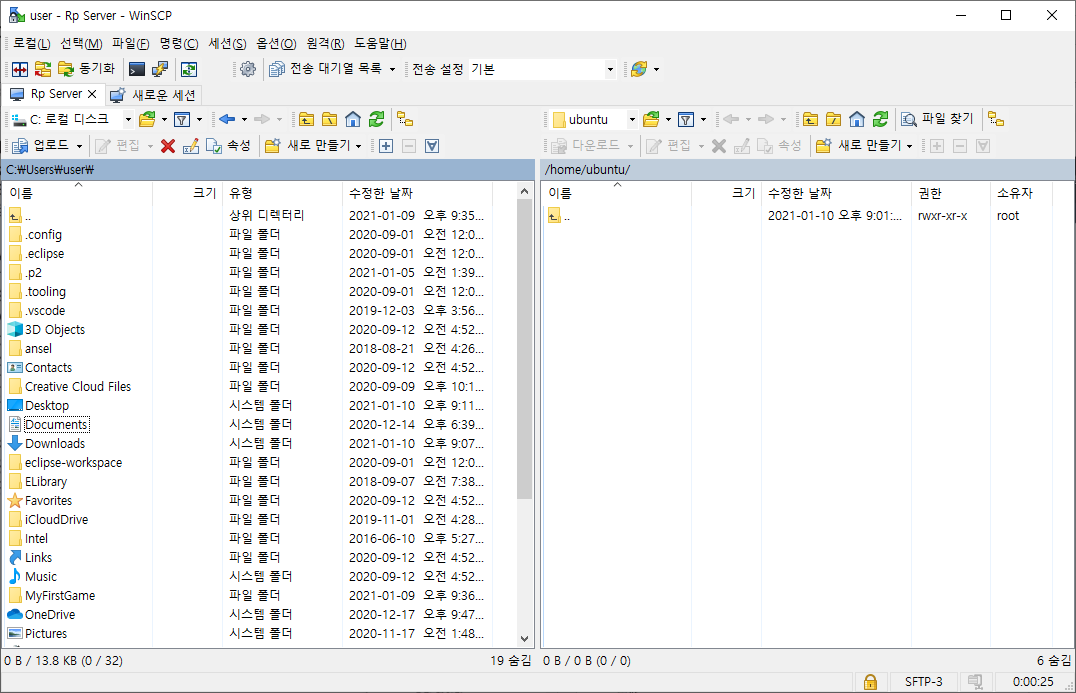Click local panel Open Directory folder icon
Image resolution: width=1076 pixels, height=693 pixels.
(x=147, y=119)
